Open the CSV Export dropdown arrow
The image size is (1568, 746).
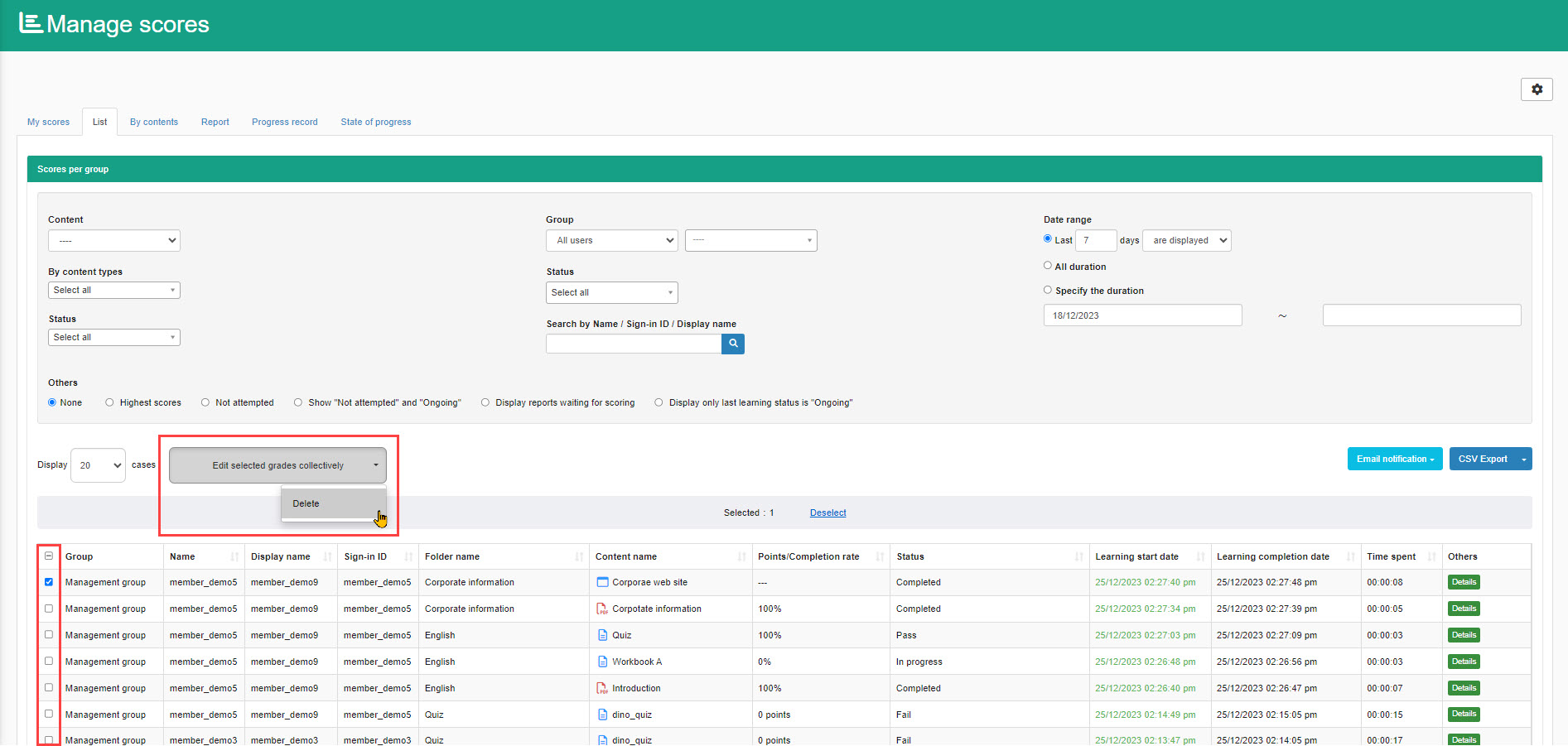coord(1523,459)
